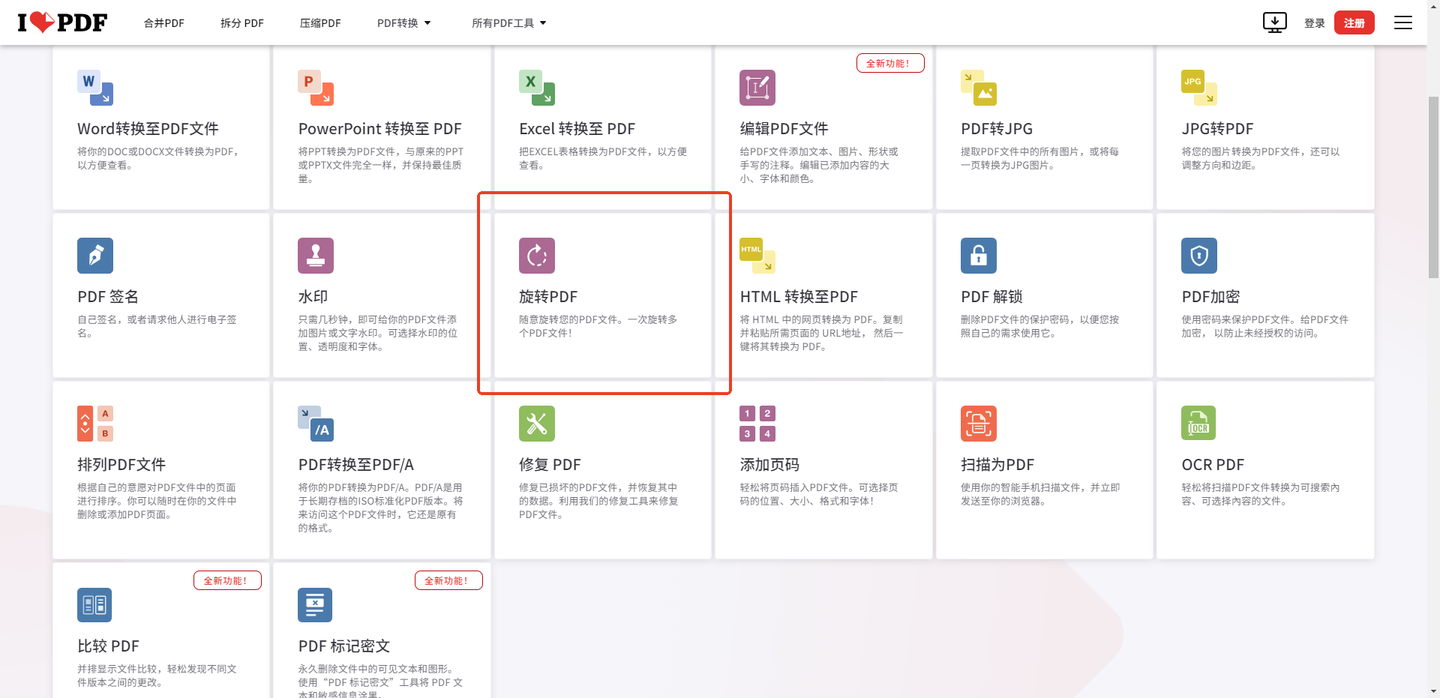Image resolution: width=1440 pixels, height=698 pixels.
Task: Click the OCR PDF description text
Action: tap(1261, 494)
